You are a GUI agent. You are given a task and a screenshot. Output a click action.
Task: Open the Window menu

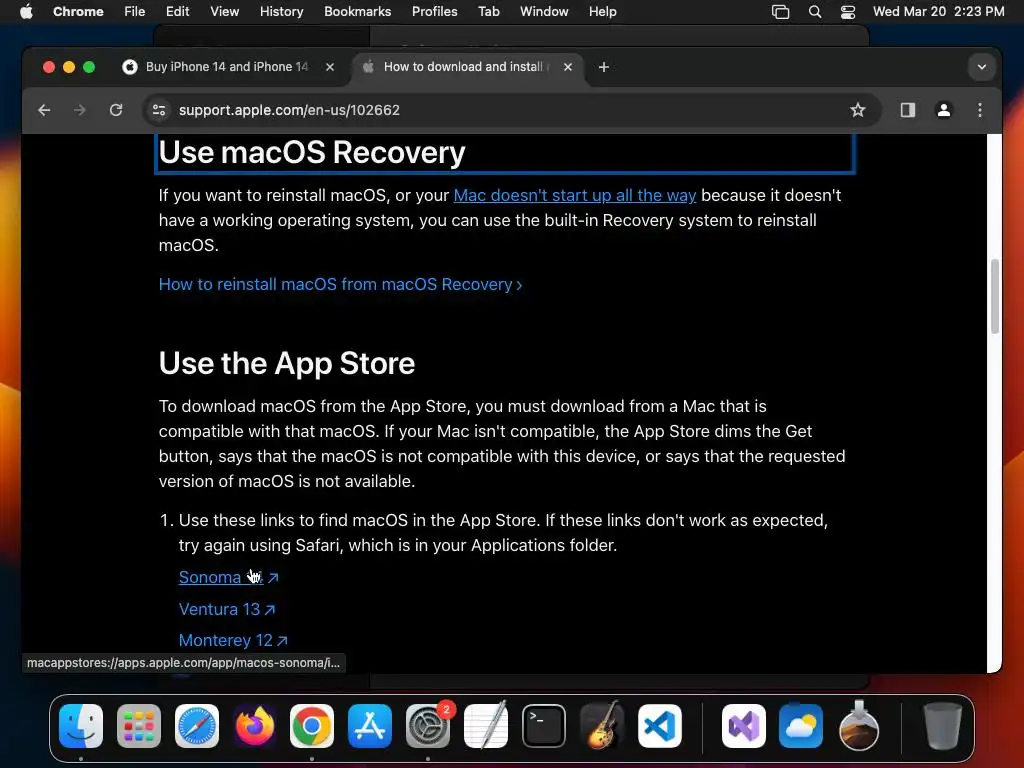(x=543, y=12)
